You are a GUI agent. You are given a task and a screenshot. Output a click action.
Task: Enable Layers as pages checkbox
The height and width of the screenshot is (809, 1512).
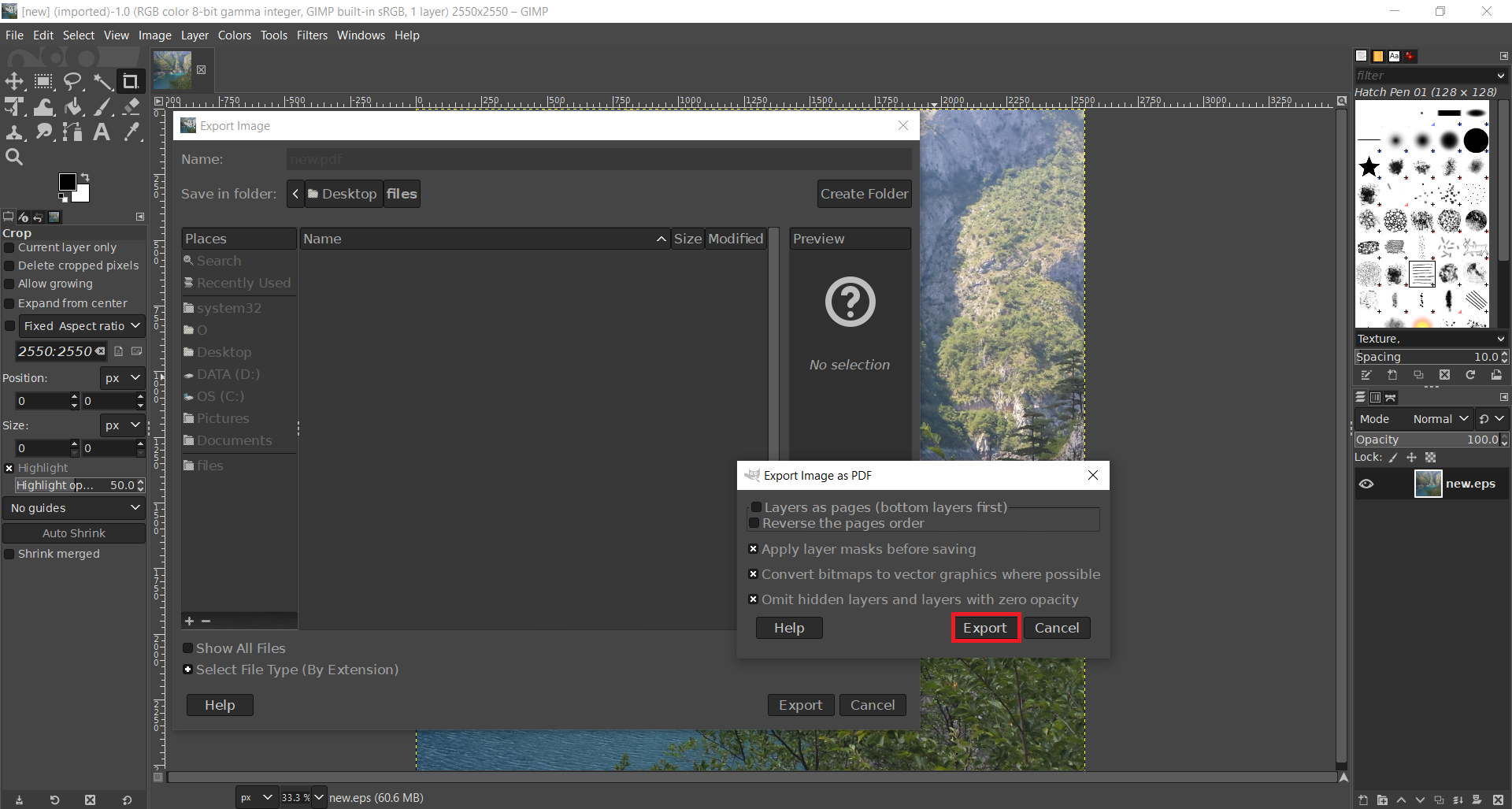pos(756,507)
